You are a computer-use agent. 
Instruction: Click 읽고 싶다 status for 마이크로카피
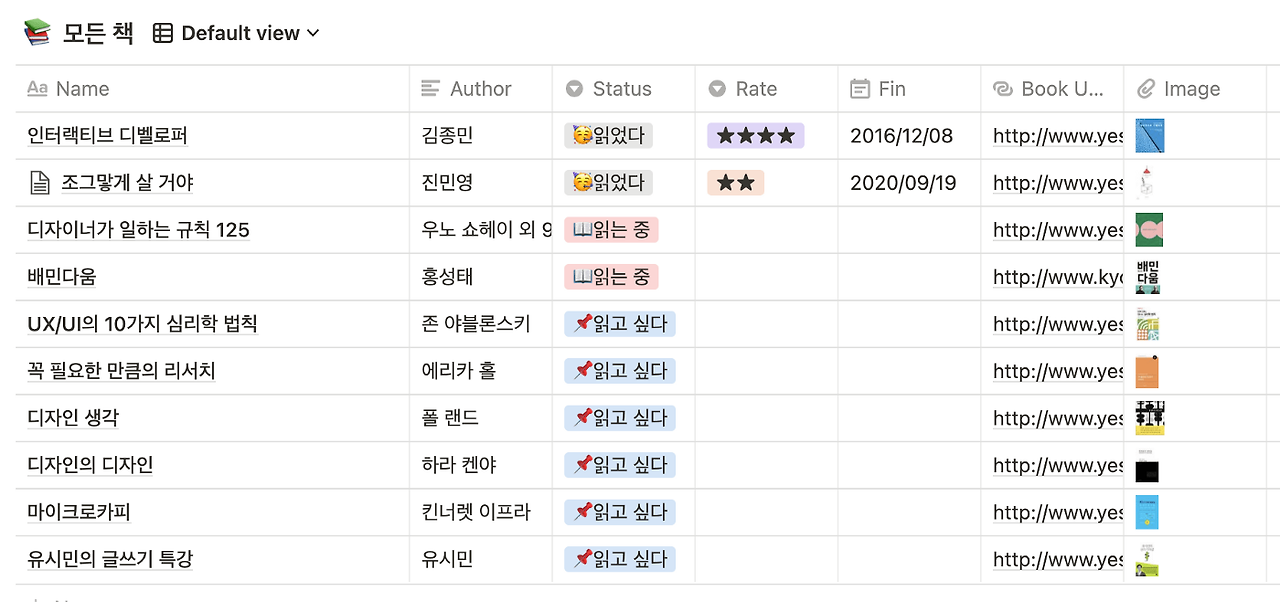coord(620,512)
